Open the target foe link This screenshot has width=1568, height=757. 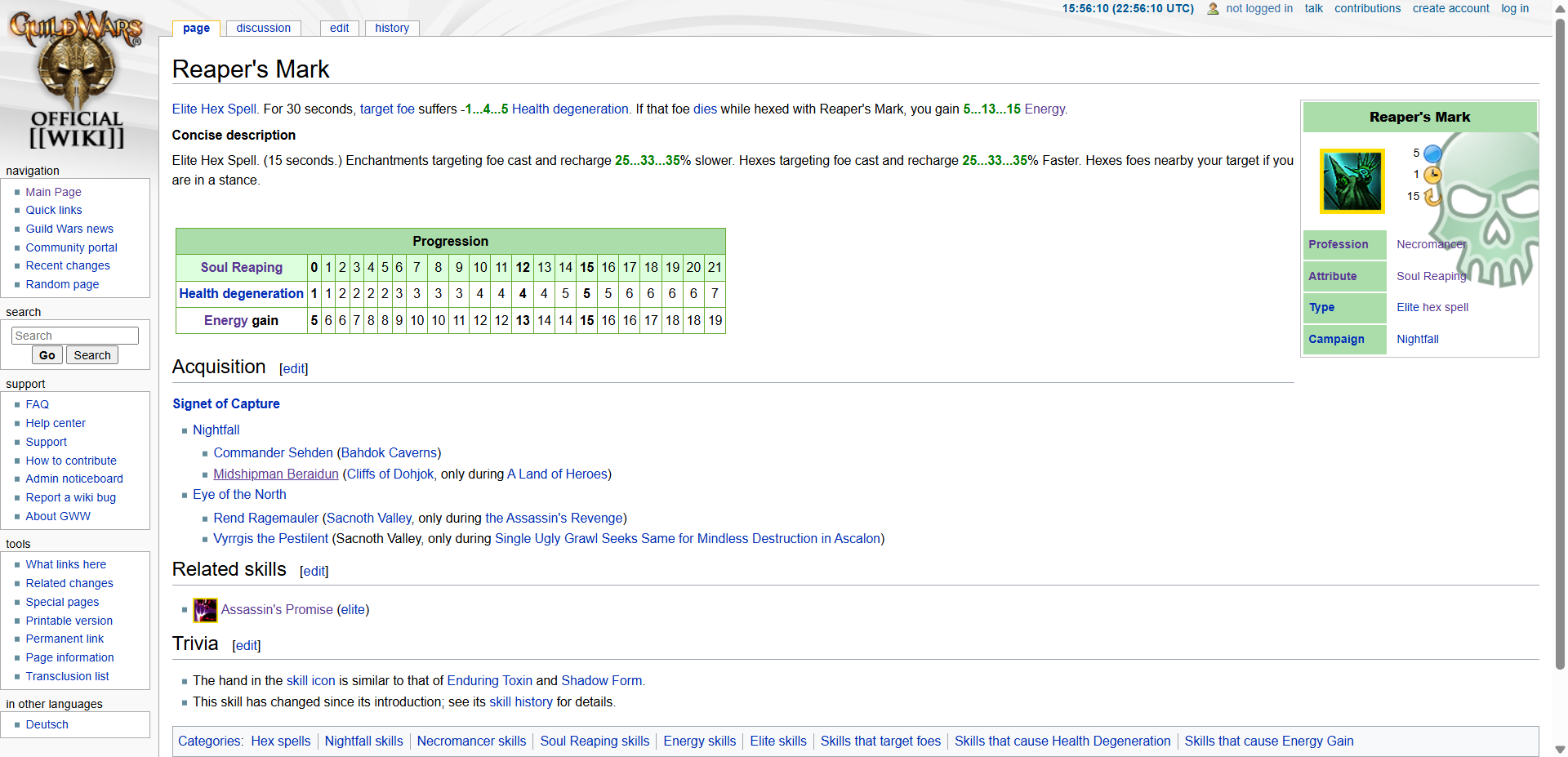(387, 109)
